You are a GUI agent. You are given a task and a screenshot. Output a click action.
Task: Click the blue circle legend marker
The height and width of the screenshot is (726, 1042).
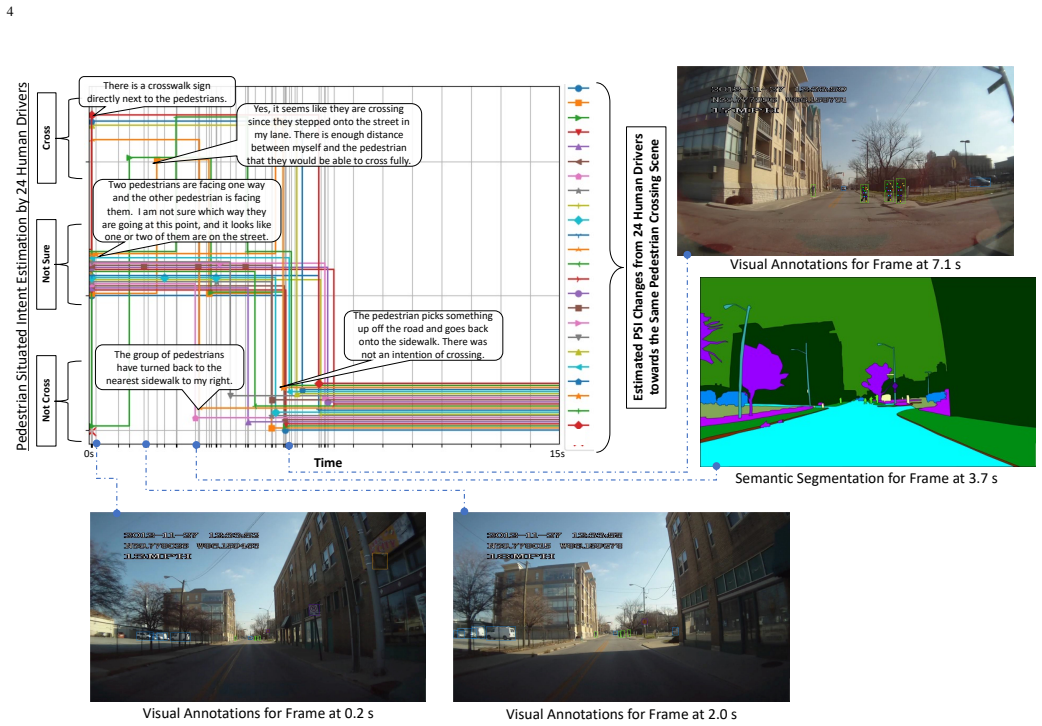point(578,88)
